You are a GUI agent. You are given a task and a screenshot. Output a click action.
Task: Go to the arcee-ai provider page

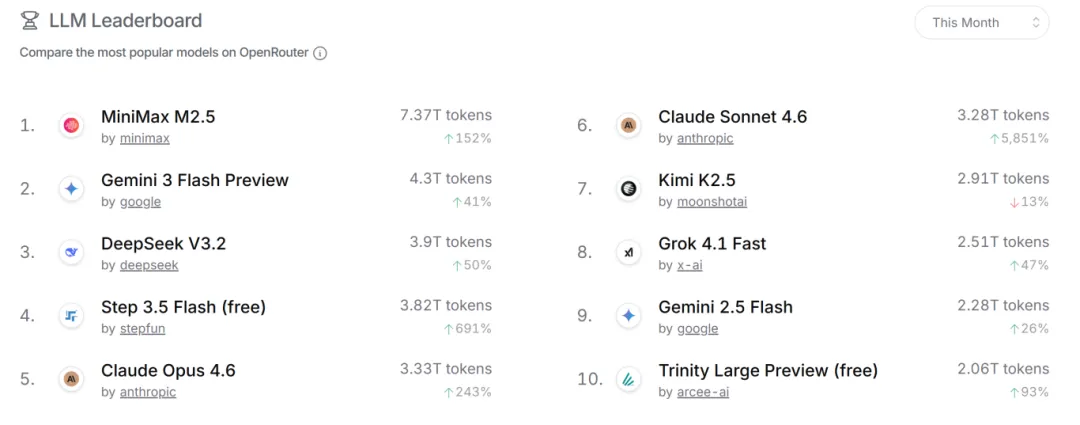pos(703,392)
